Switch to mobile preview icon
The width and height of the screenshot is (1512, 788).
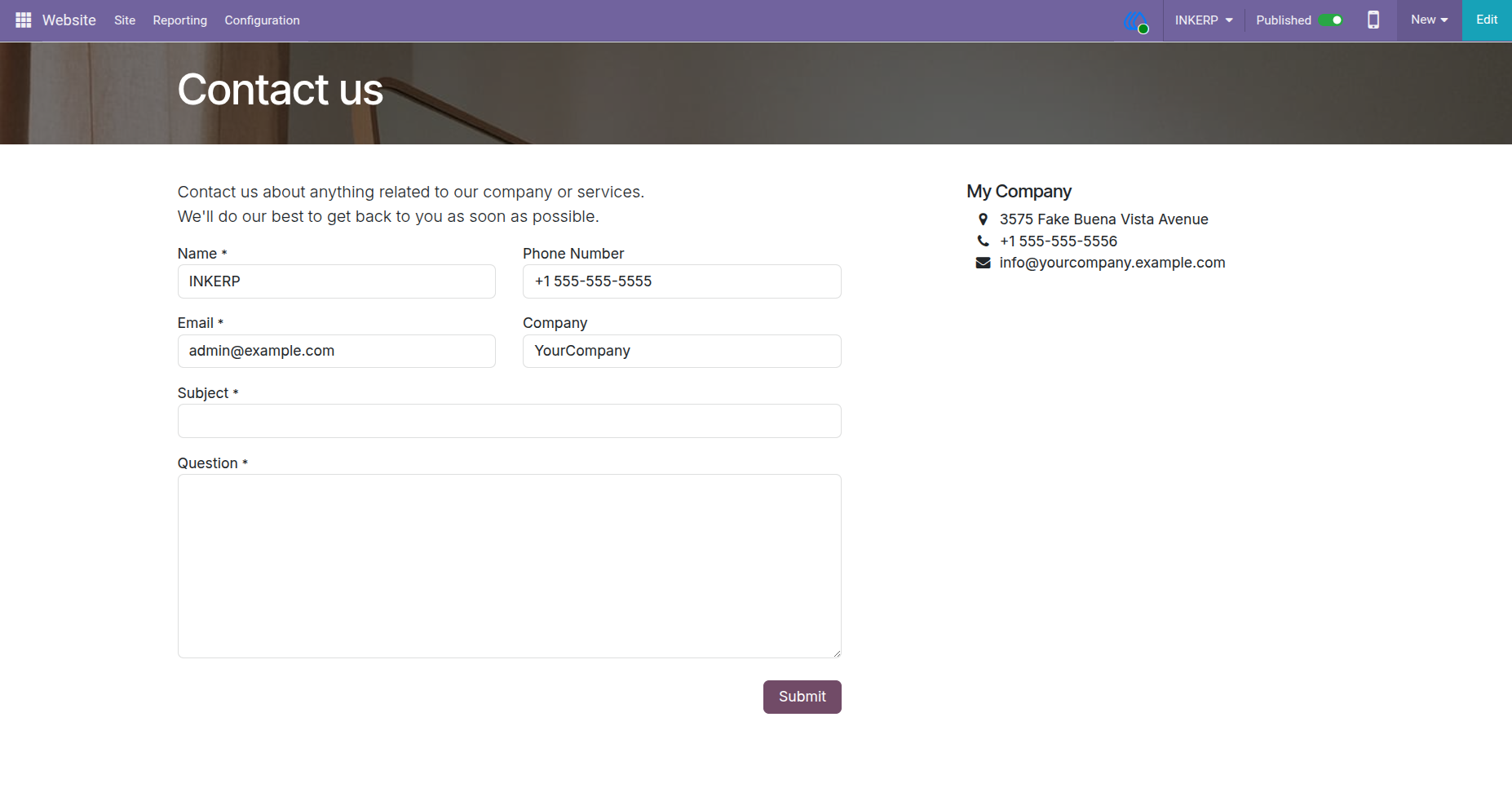coord(1373,20)
